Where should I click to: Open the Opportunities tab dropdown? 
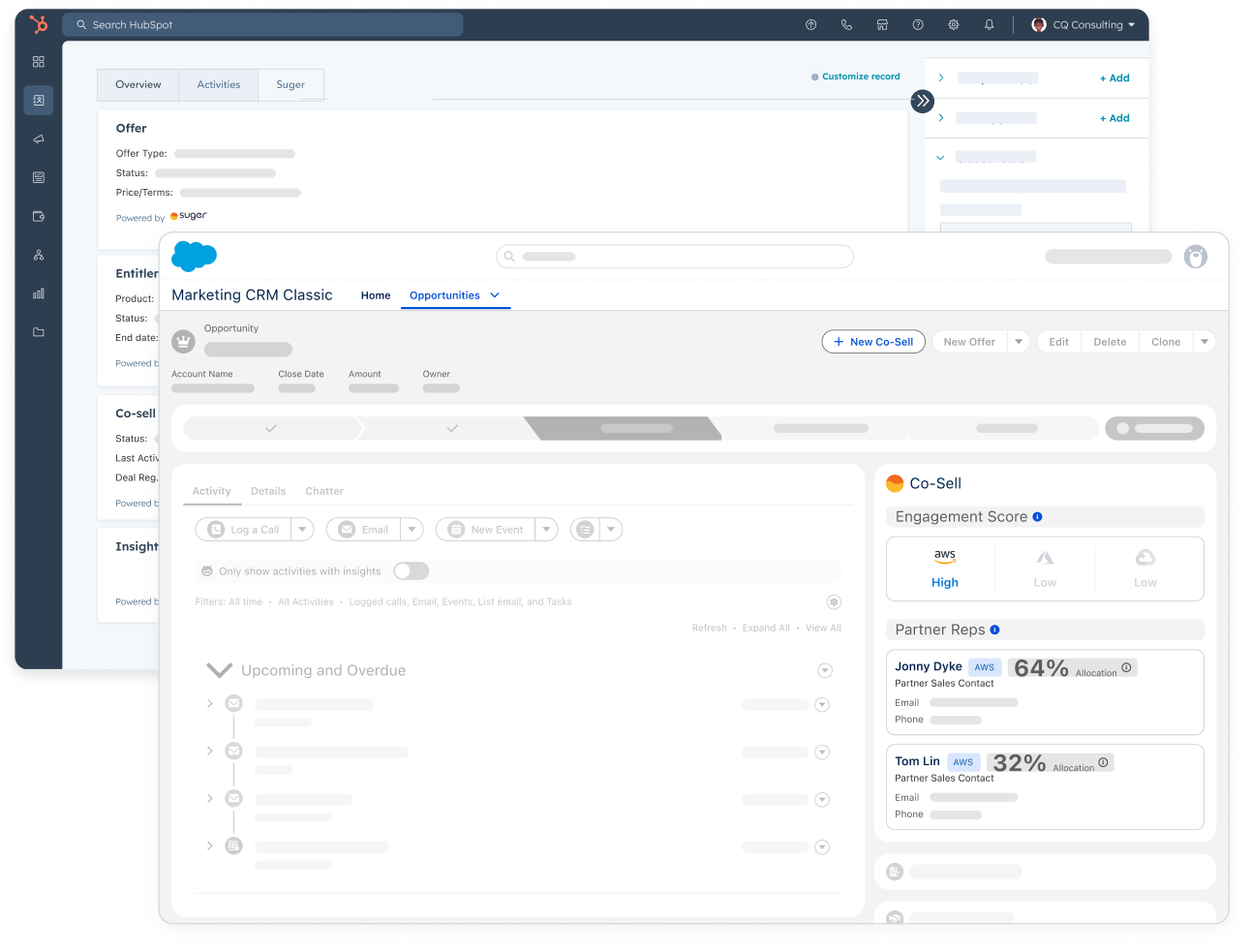495,295
